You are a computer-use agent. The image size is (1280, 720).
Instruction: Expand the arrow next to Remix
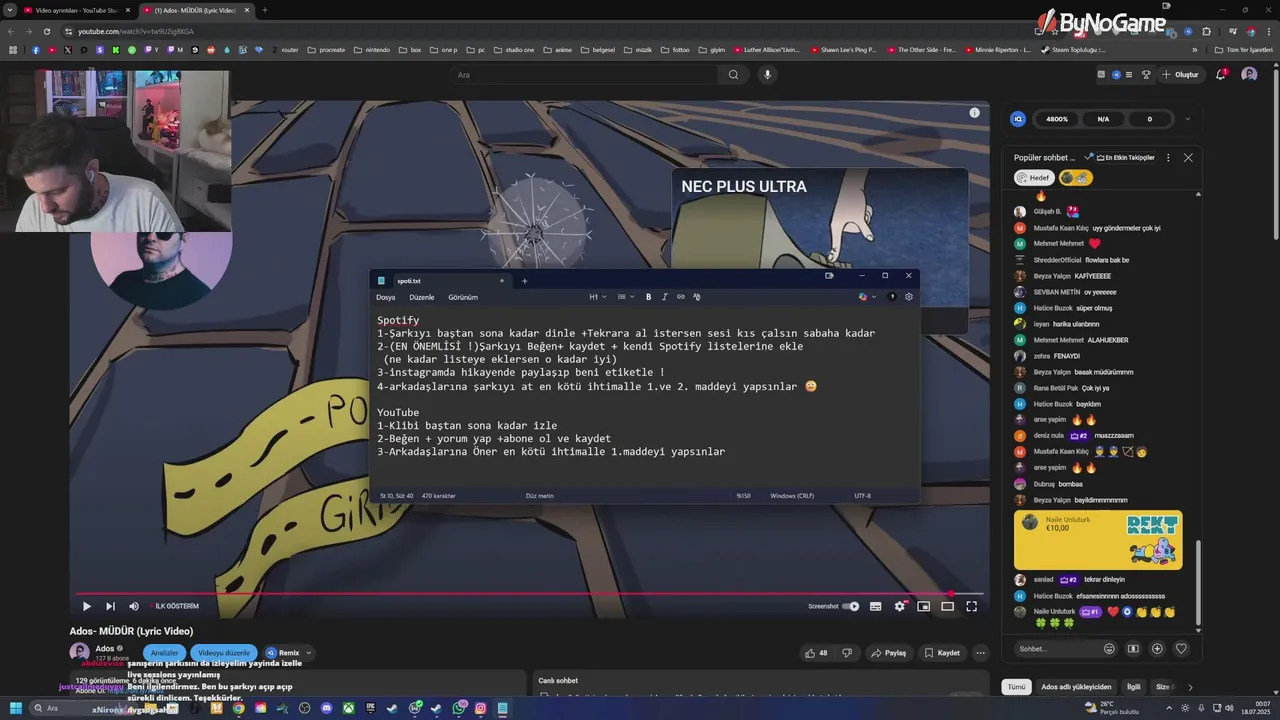click(x=308, y=653)
